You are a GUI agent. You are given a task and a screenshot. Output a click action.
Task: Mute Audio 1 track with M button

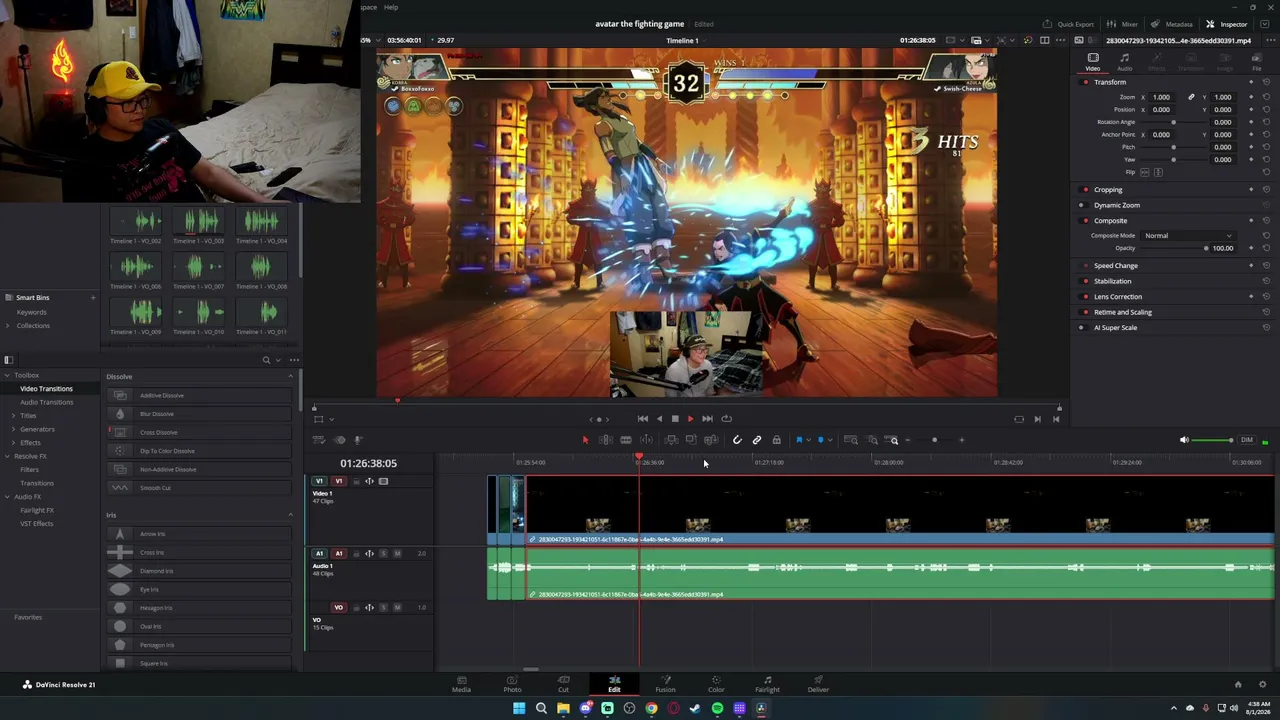(x=397, y=554)
